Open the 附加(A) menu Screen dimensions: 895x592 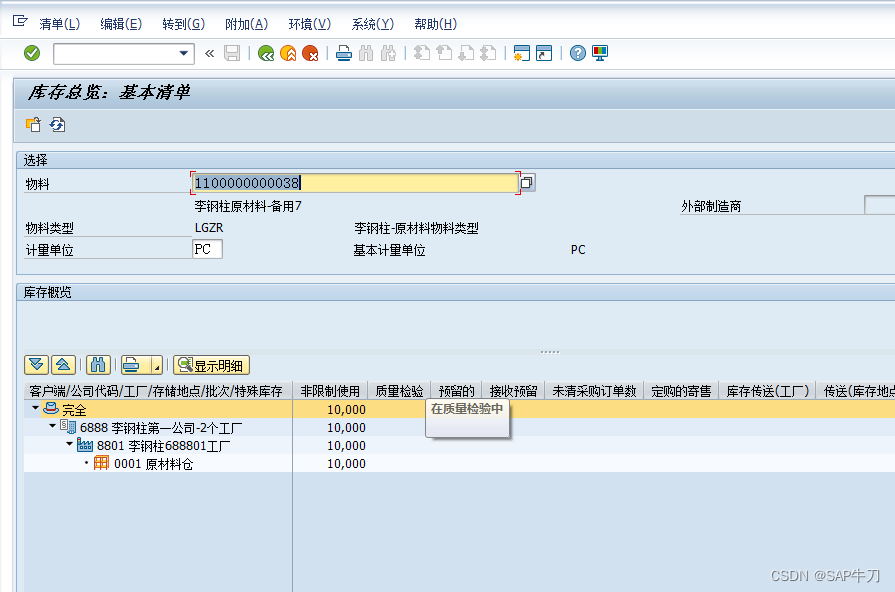coord(246,24)
